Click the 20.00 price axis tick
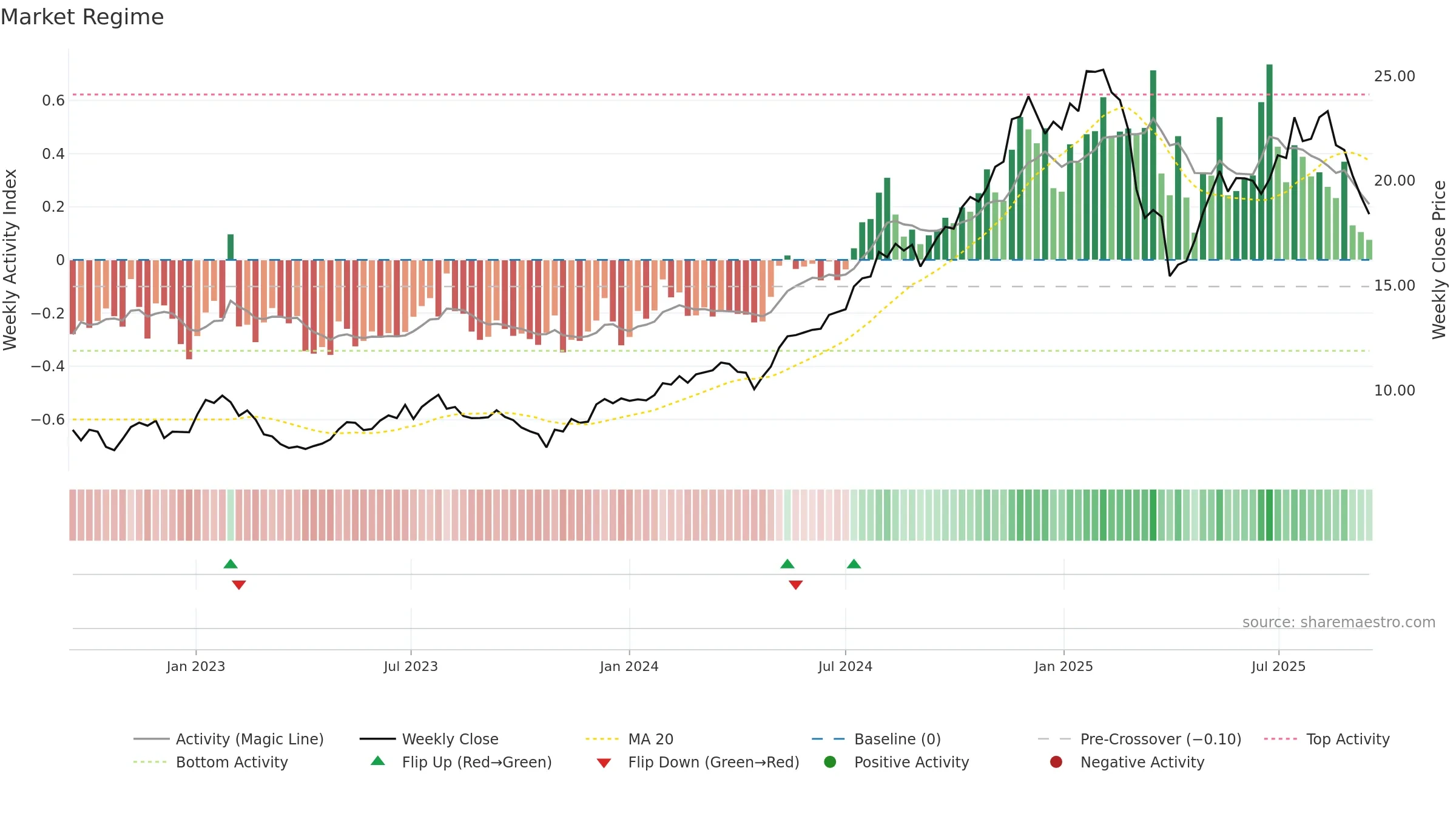The height and width of the screenshot is (819, 1456). [1395, 181]
